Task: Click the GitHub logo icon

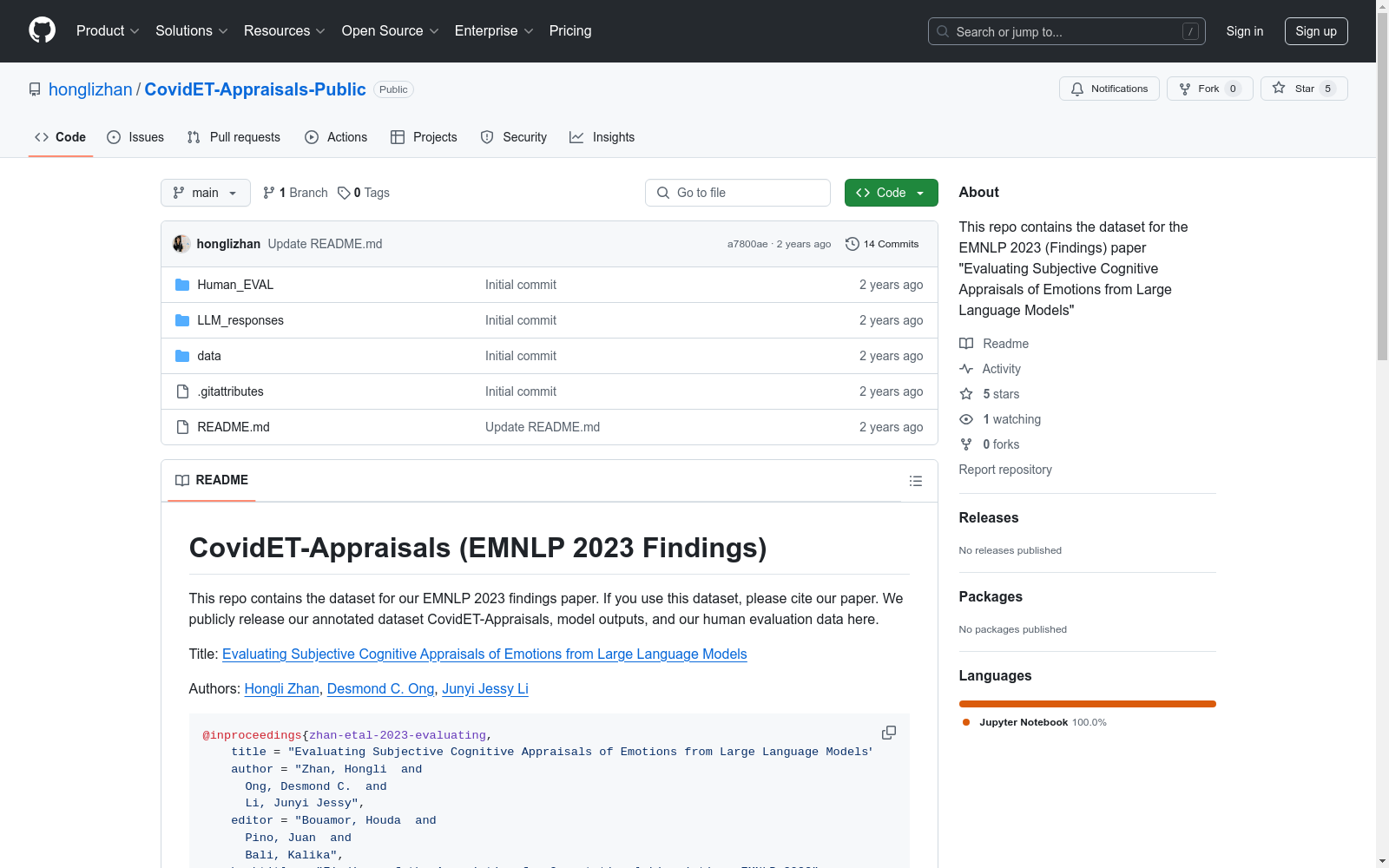Action: 42,30
